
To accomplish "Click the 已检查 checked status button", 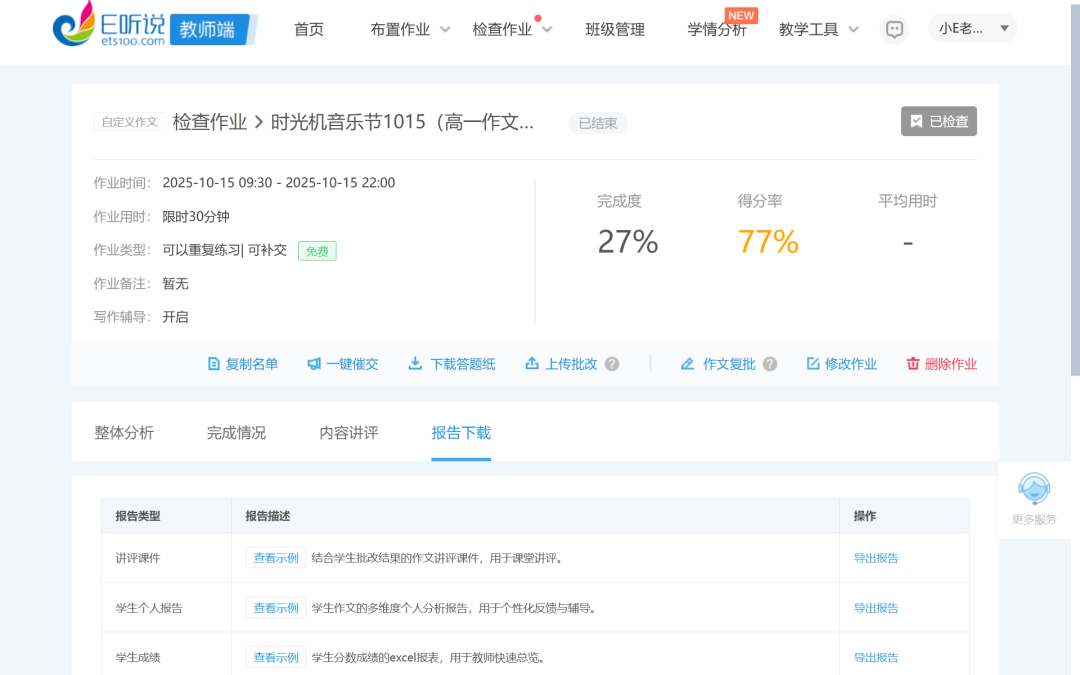I will [938, 122].
